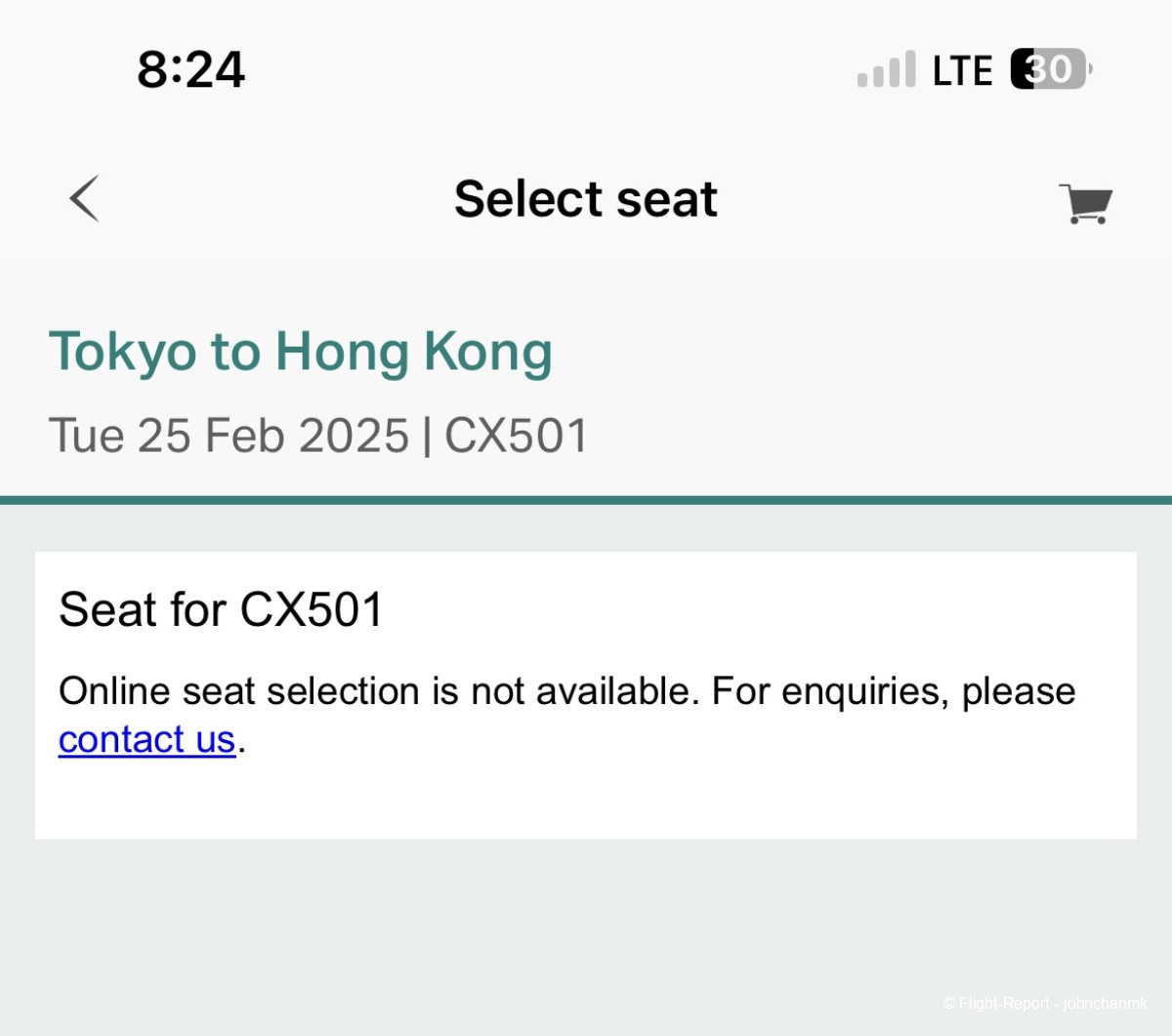Tap the CX501 flight number beside the date
The image size is (1172, 1036).
516,435
